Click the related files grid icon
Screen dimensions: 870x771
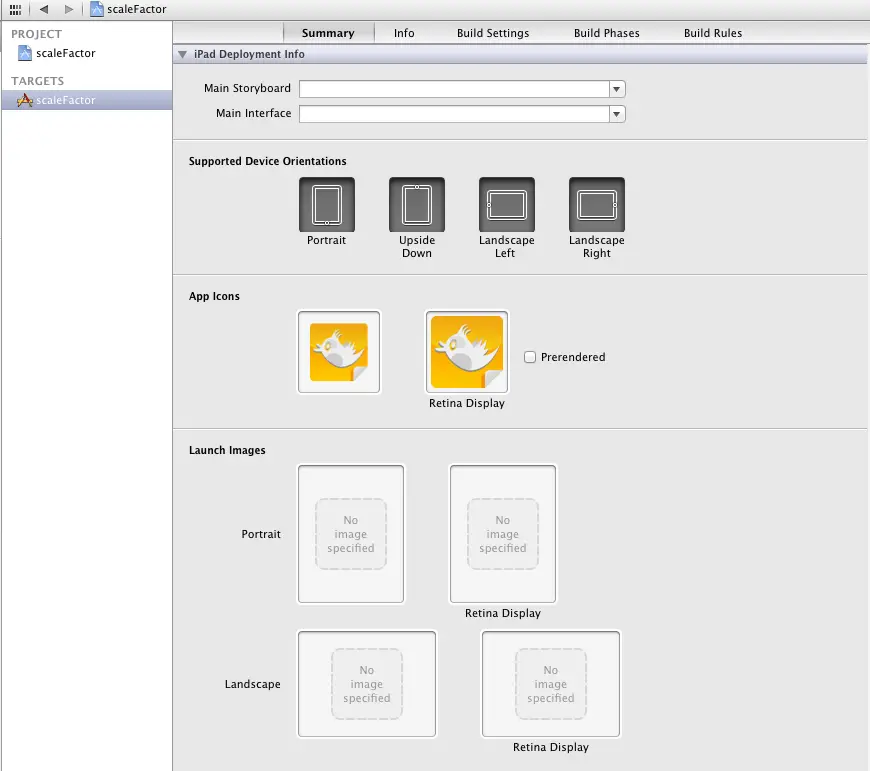coord(15,9)
